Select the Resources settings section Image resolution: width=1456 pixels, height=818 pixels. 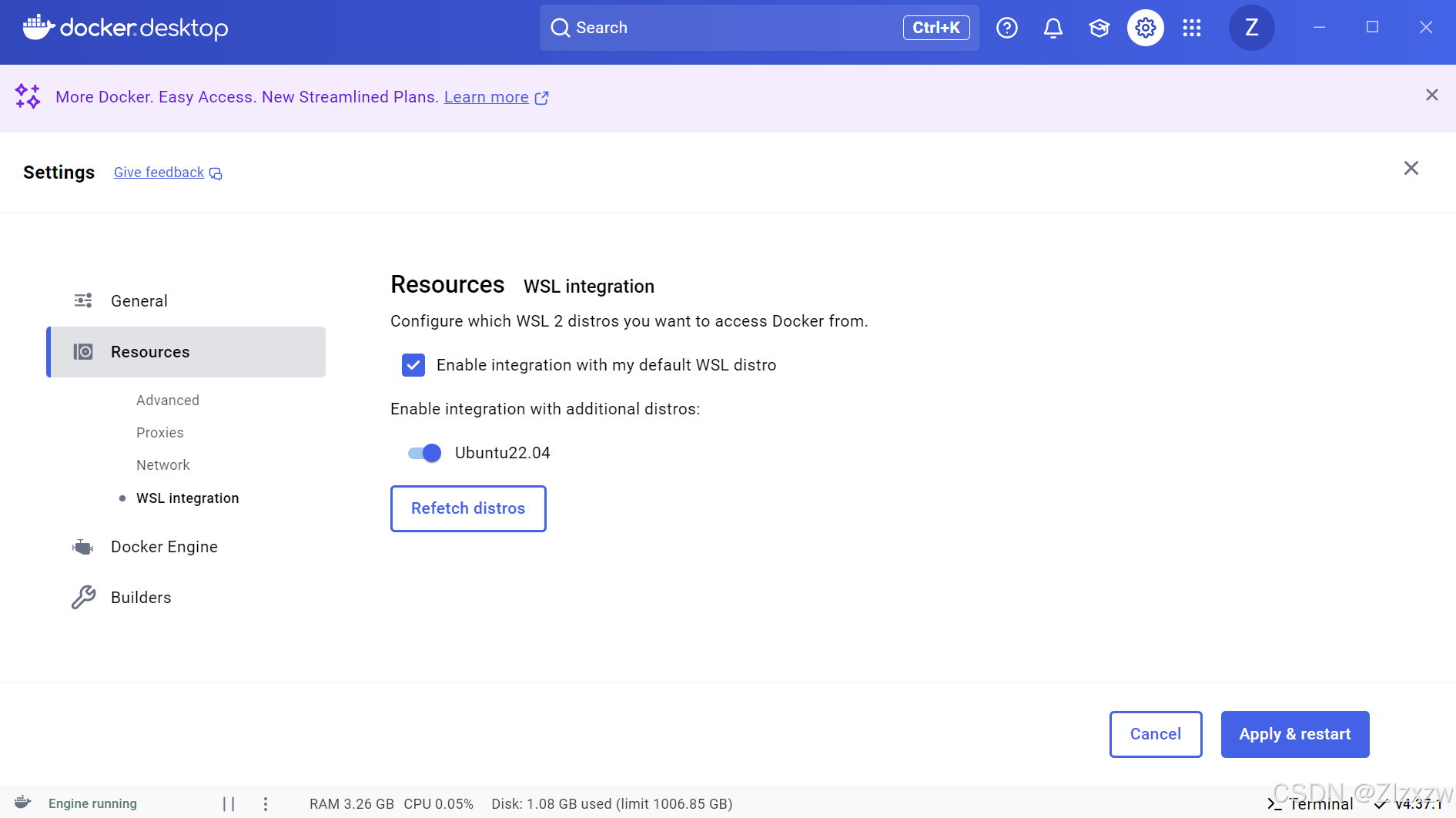tap(185, 352)
